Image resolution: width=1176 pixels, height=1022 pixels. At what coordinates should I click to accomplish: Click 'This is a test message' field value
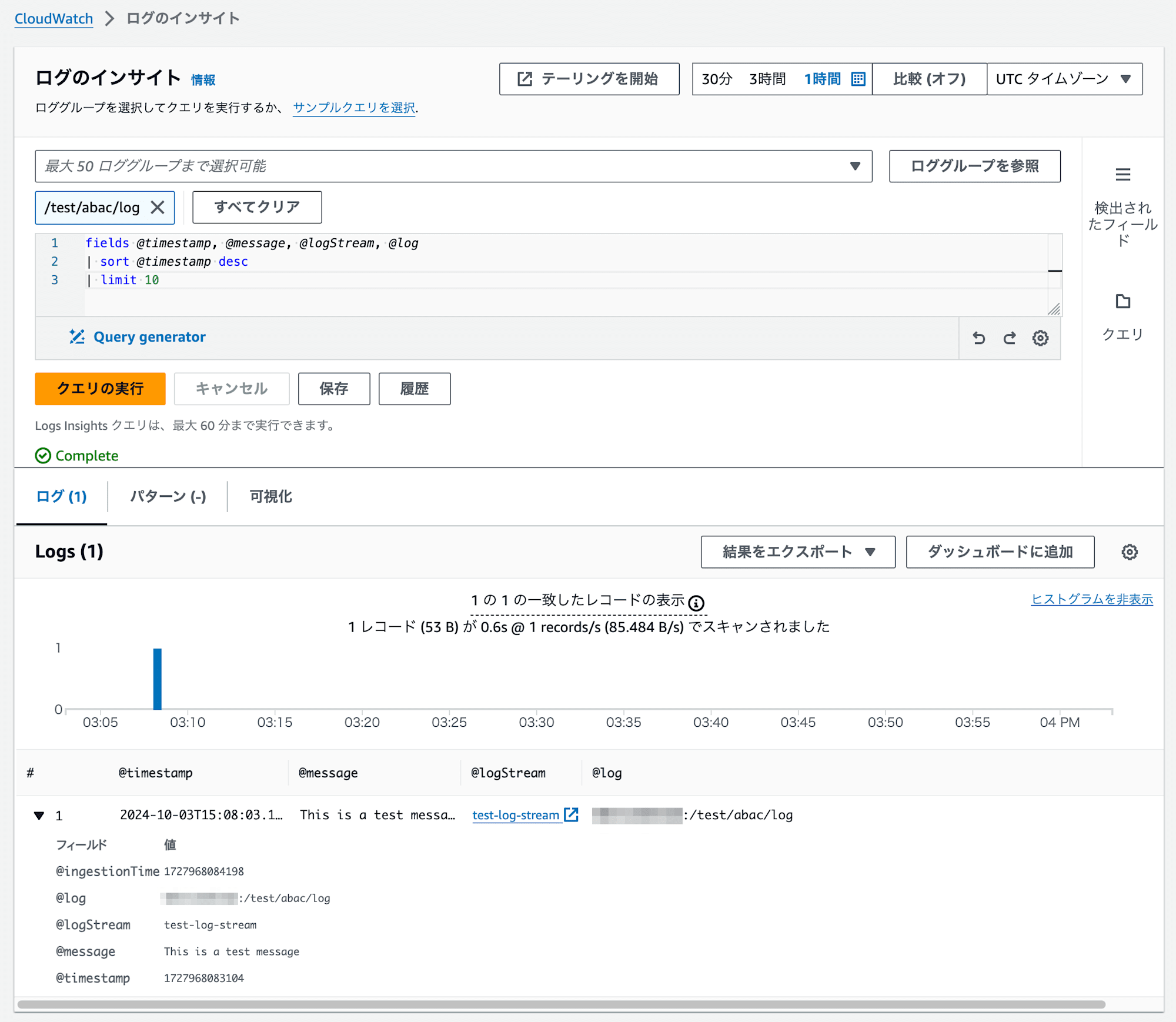232,952
